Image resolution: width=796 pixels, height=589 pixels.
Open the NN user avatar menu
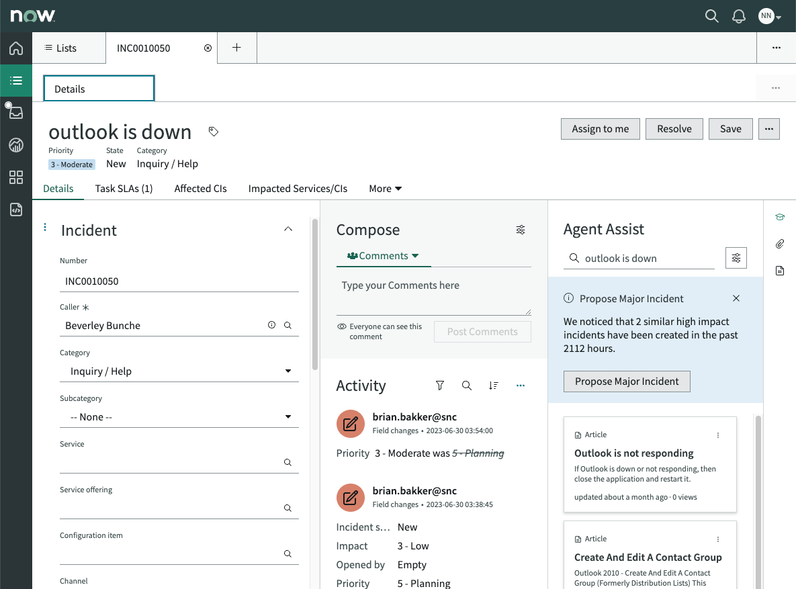[x=769, y=16]
